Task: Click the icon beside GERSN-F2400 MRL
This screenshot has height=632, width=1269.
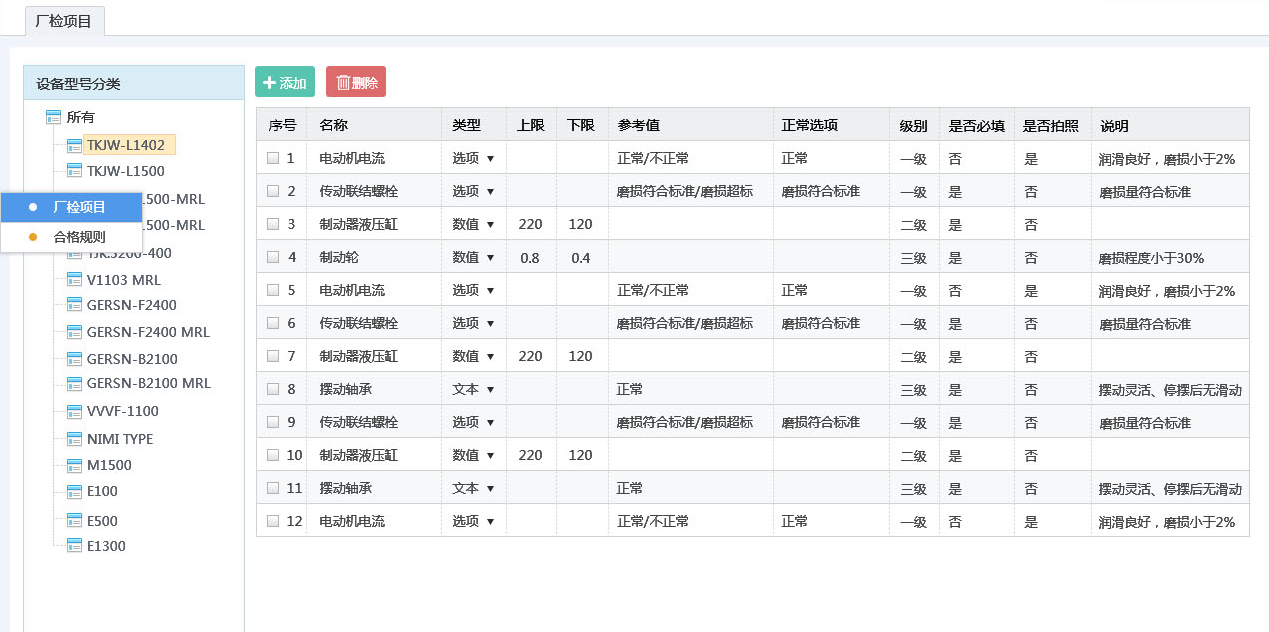Action: coord(74,332)
